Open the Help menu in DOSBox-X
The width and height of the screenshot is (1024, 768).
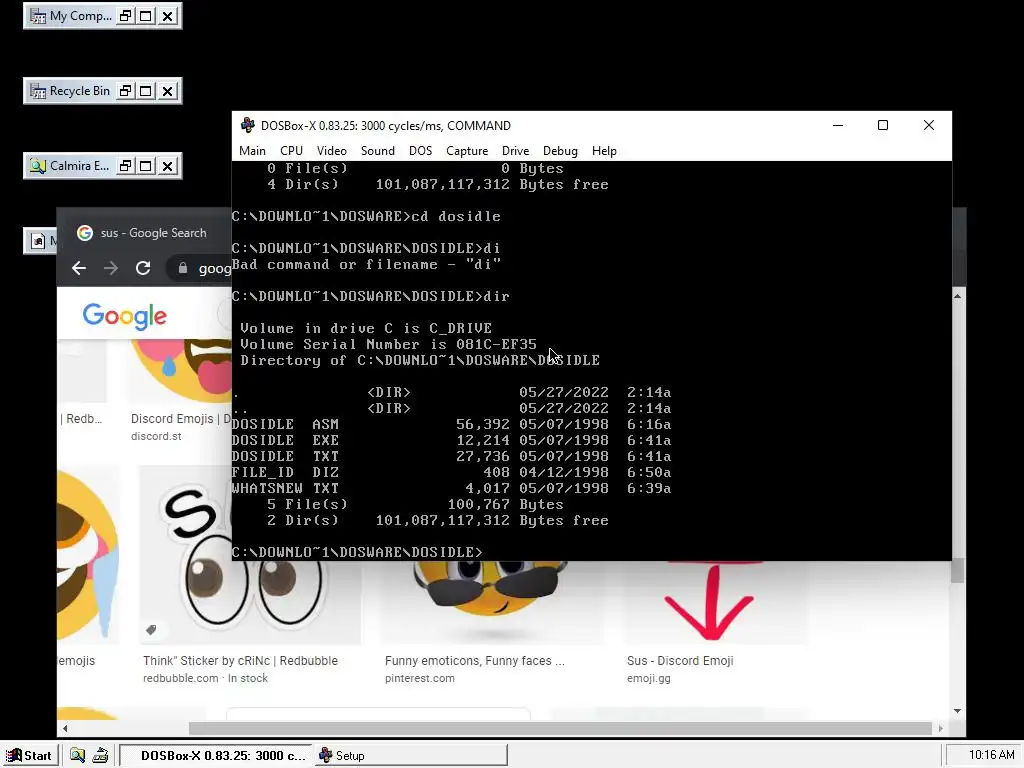pos(604,151)
